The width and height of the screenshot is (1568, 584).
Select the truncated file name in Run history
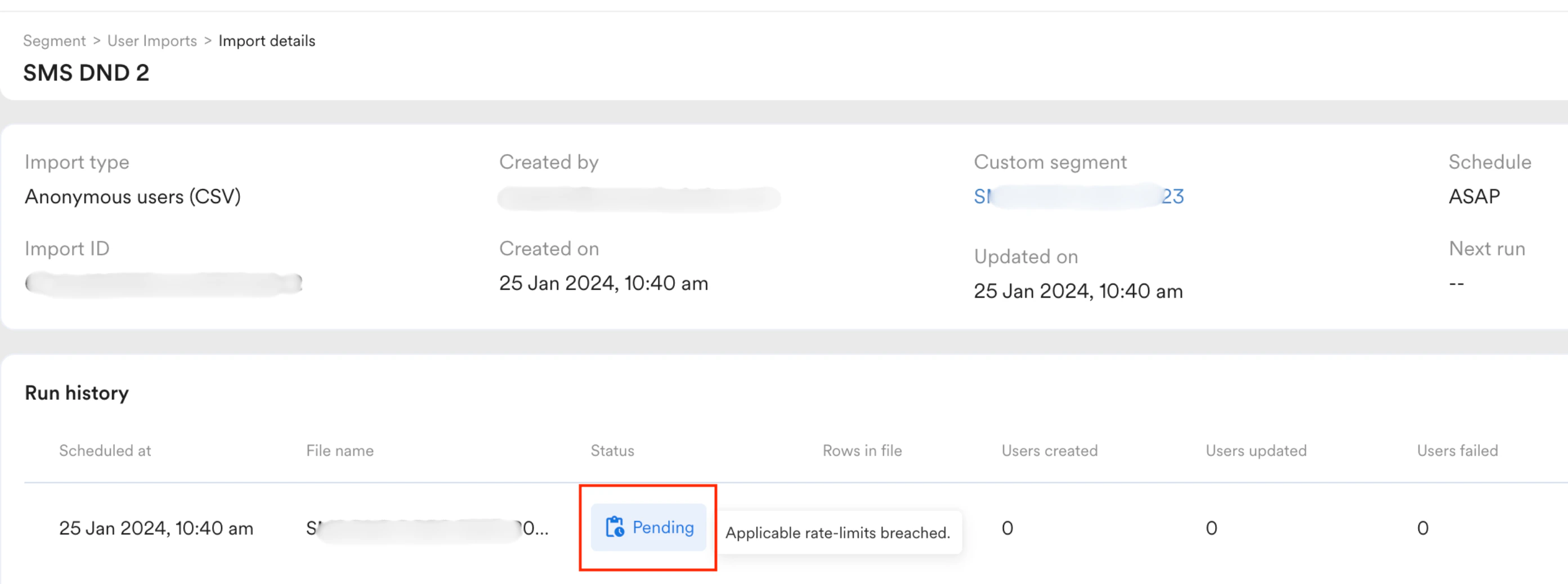pyautogui.click(x=426, y=527)
